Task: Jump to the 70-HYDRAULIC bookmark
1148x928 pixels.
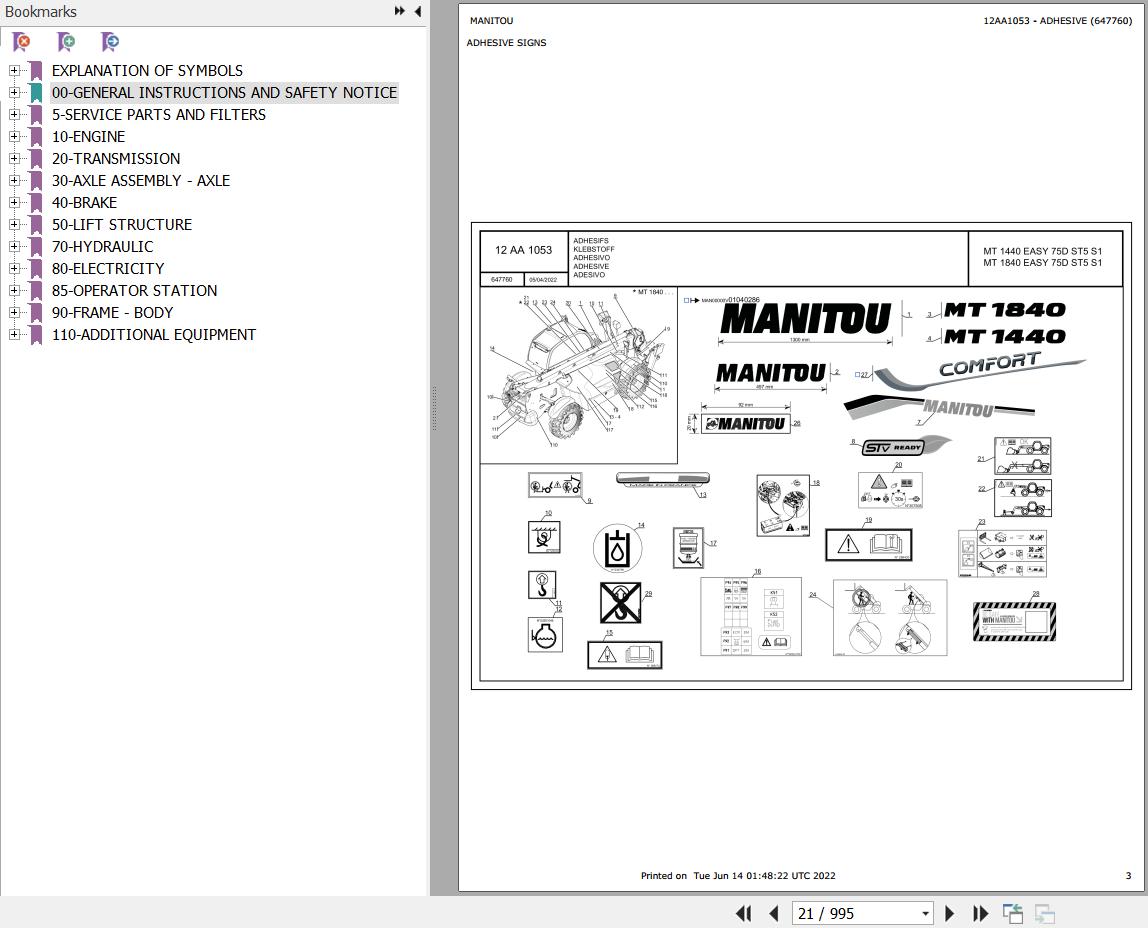Action: point(102,247)
